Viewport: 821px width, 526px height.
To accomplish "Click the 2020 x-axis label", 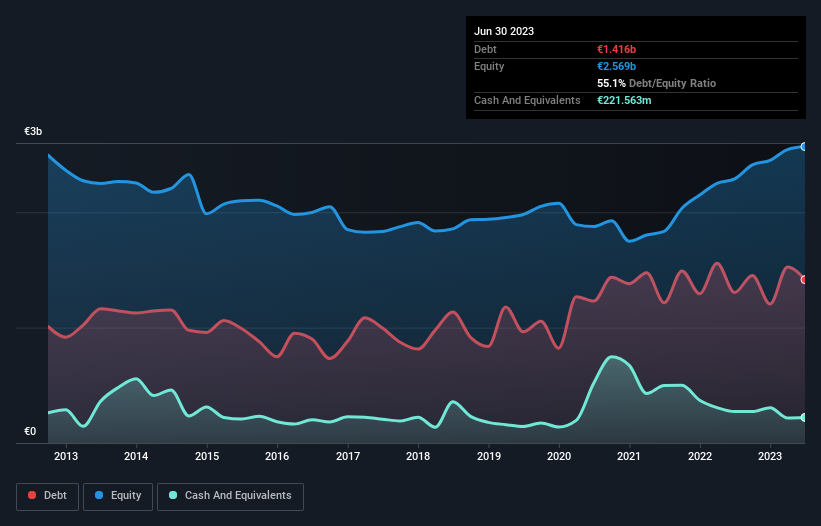I will (x=559, y=456).
